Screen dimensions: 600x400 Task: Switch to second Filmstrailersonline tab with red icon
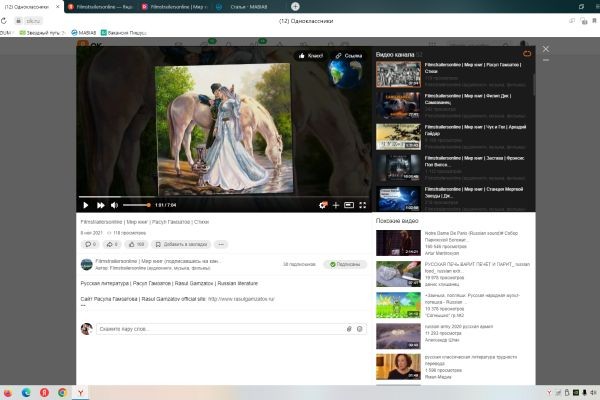(101, 7)
